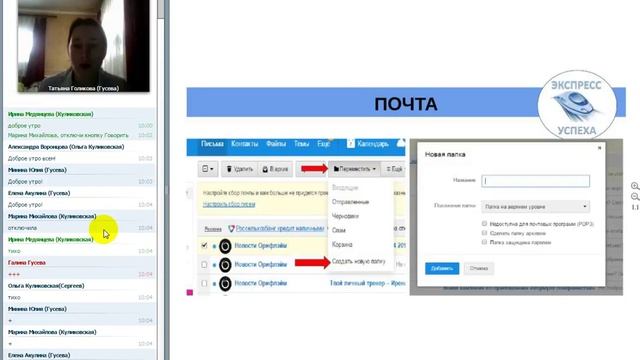Image resolution: width=640 pixels, height=360 pixels.
Task: Click the ПОЧТА slide heading
Action: click(406, 104)
